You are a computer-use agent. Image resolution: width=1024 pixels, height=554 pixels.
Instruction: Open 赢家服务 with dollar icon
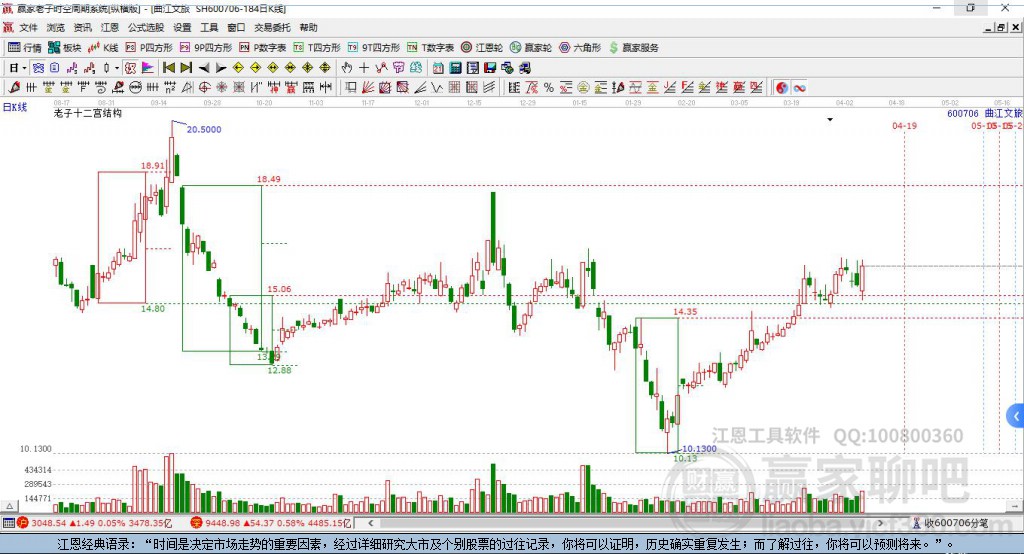pyautogui.click(x=634, y=47)
